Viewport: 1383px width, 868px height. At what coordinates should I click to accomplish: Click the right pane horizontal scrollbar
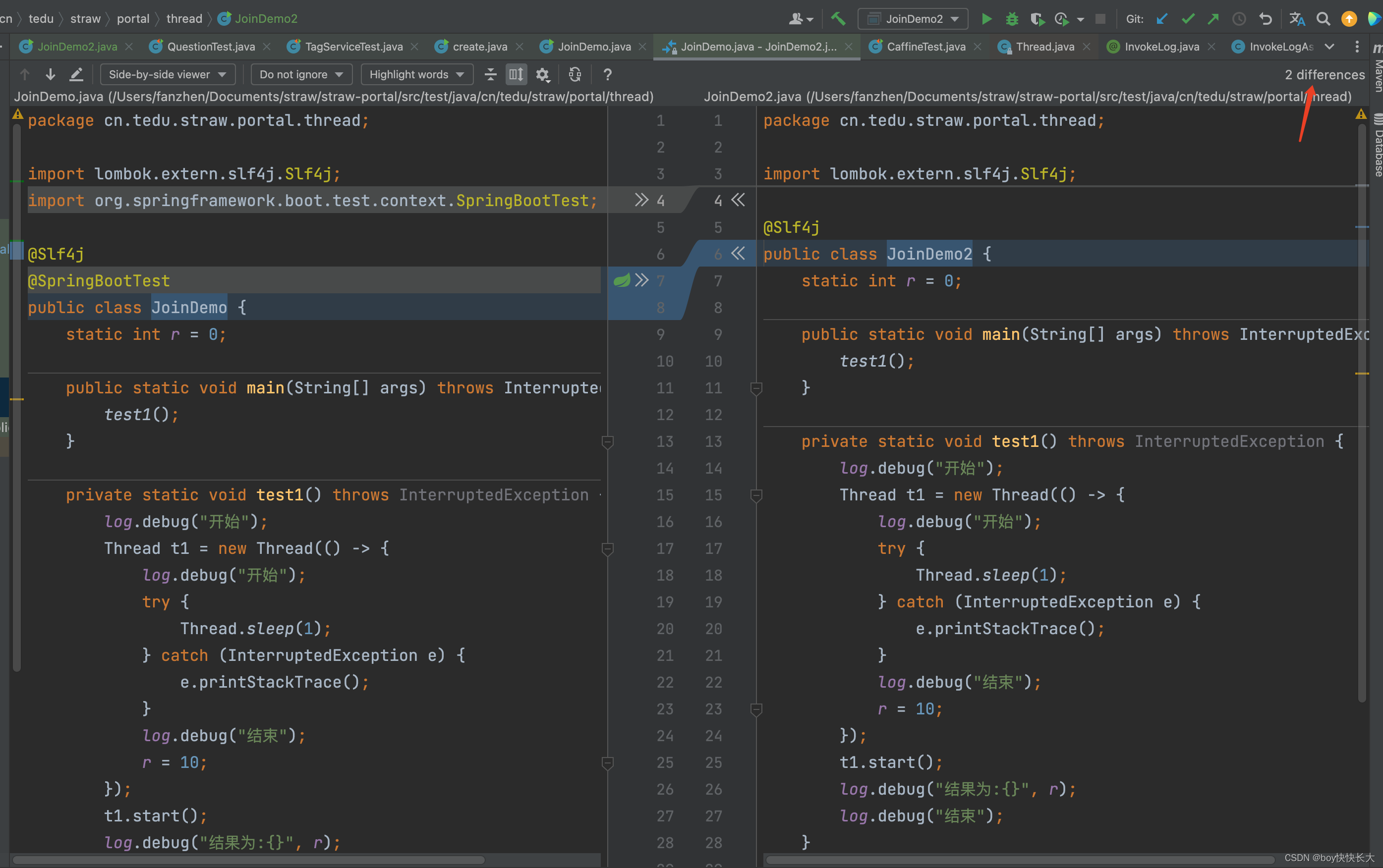coord(1020,860)
